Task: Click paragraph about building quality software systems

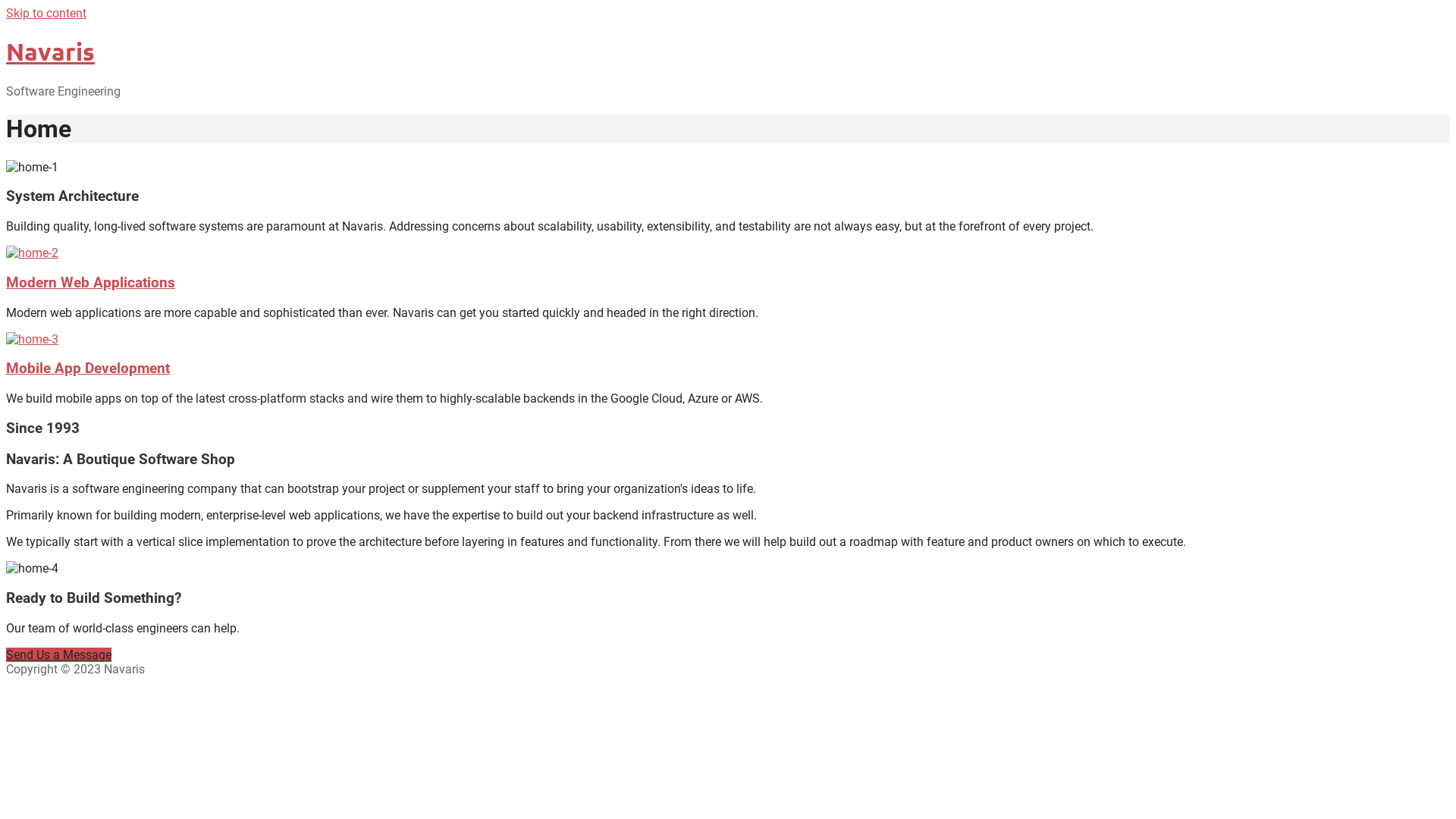Action: click(x=550, y=227)
